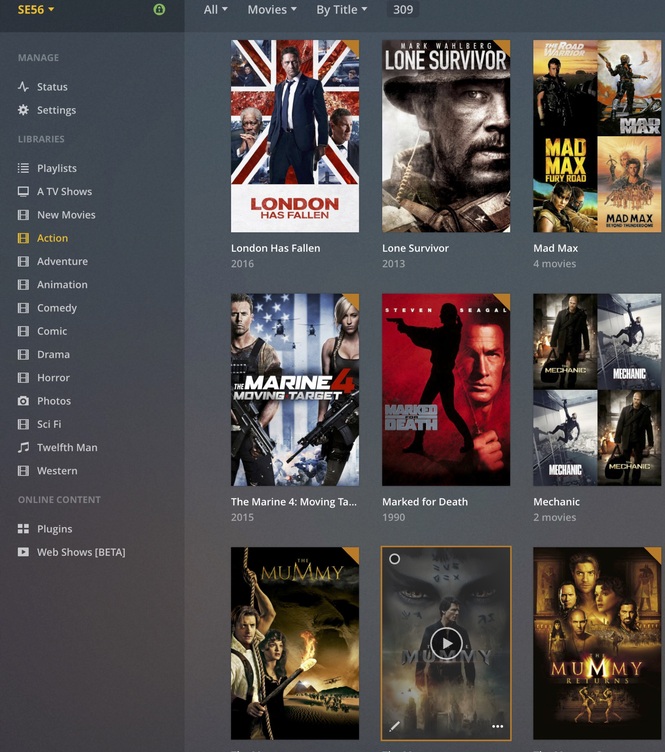
Task: Click the Web Shows play icon
Action: pos(23,552)
